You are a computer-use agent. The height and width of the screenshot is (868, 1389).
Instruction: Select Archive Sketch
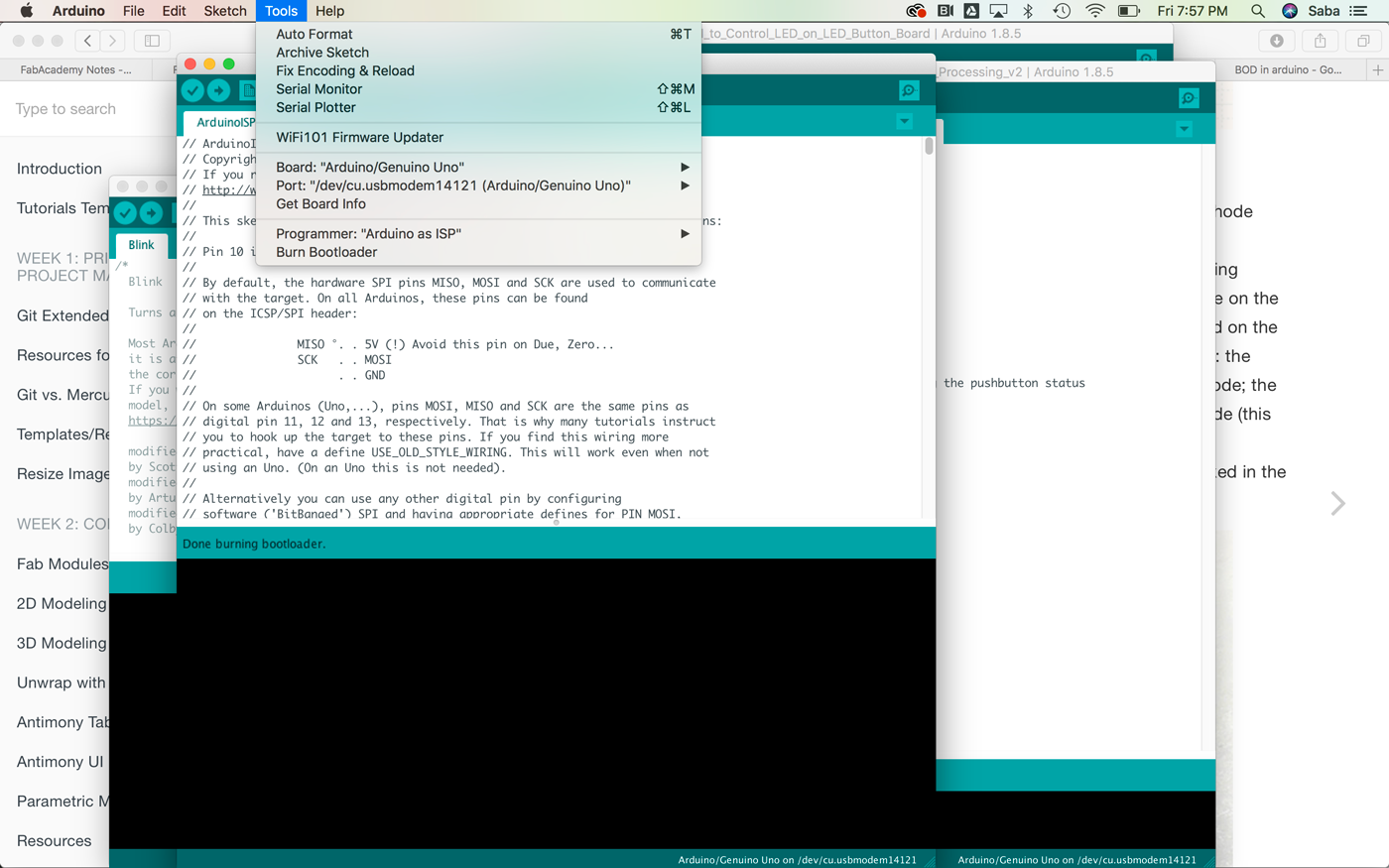pyautogui.click(x=478, y=53)
